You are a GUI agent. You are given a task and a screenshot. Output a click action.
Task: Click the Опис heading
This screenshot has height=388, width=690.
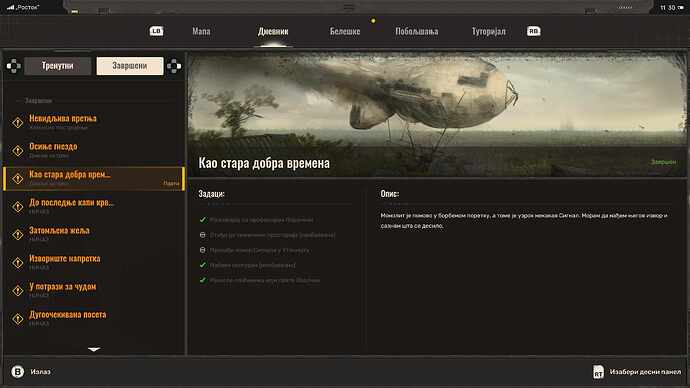pos(390,194)
